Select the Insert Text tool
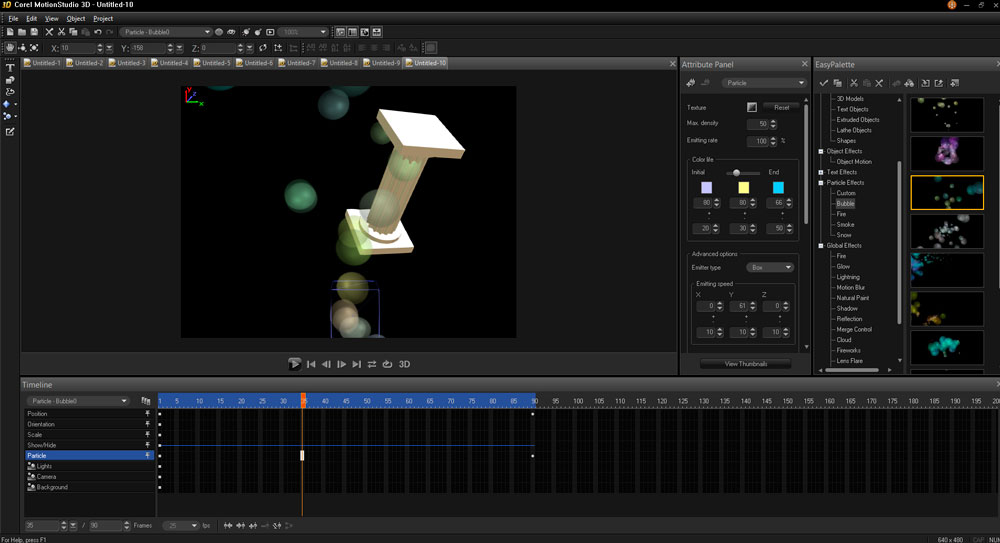Screen dimensions: 1000x543 [10, 68]
